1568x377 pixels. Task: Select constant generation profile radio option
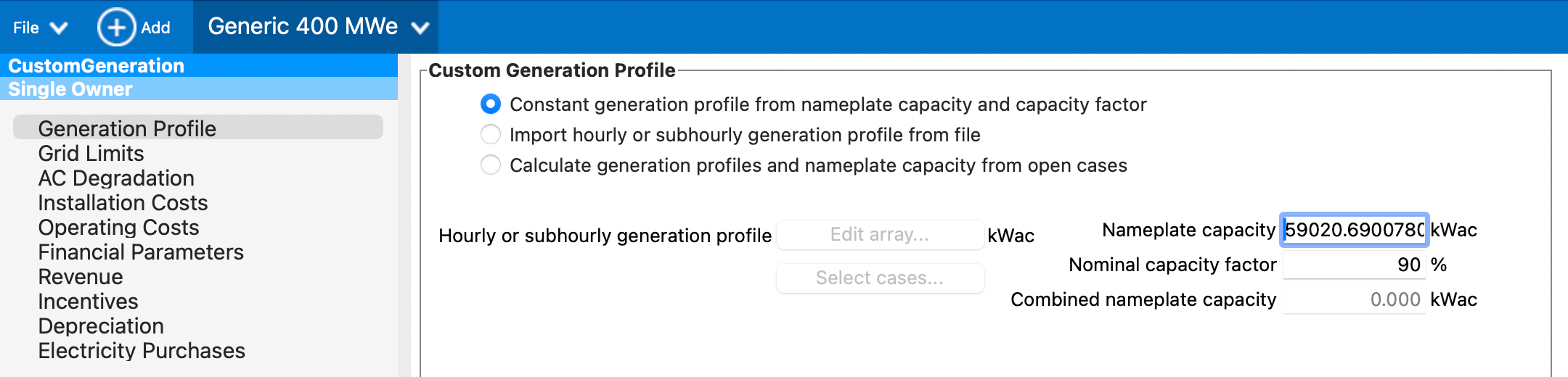[491, 104]
